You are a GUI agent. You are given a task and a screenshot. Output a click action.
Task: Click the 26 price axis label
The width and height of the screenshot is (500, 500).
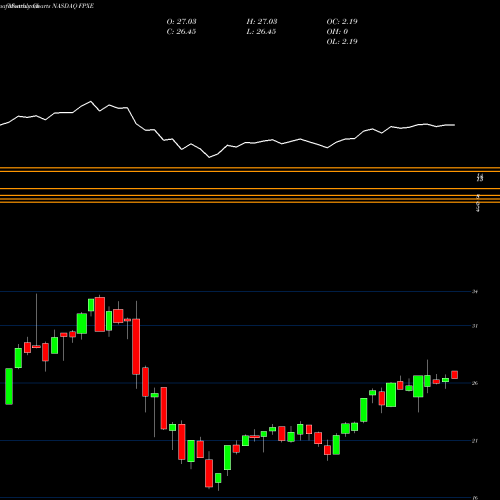475,383
